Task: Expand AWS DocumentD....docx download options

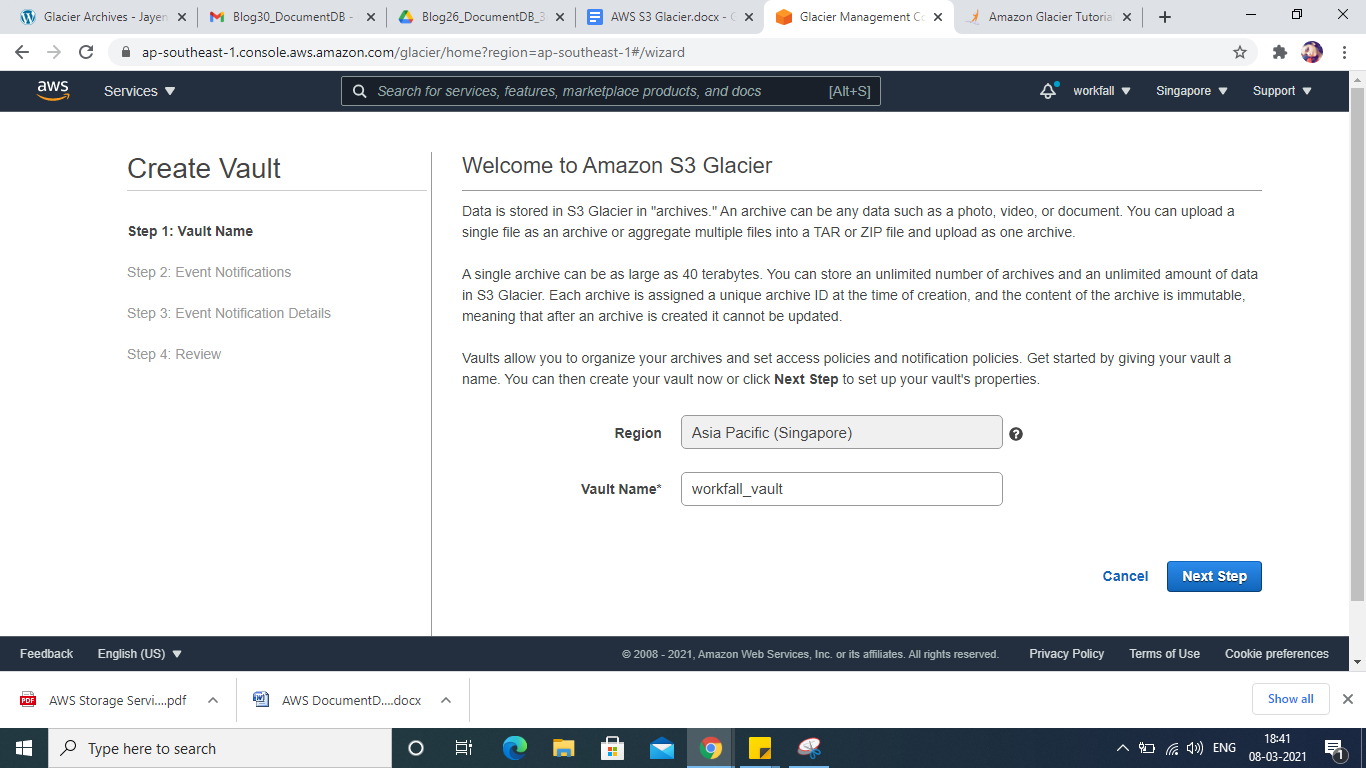Action: (x=446, y=700)
